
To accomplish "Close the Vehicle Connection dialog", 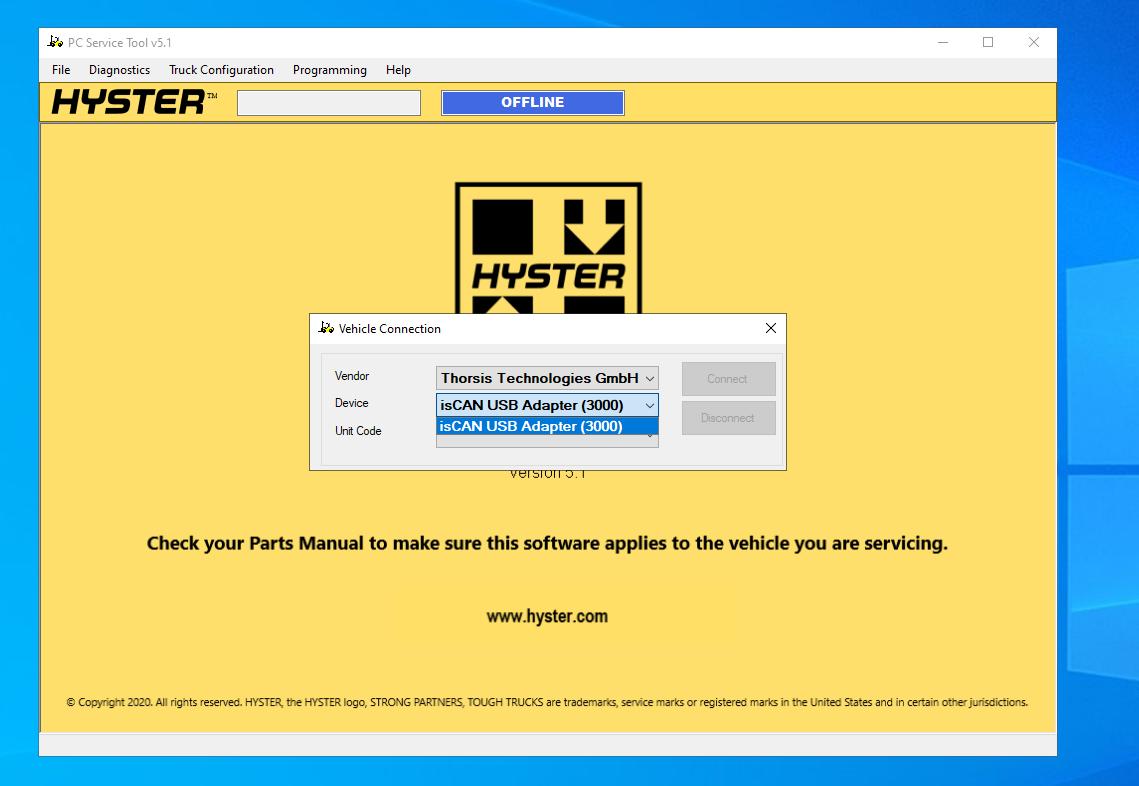I will click(771, 328).
